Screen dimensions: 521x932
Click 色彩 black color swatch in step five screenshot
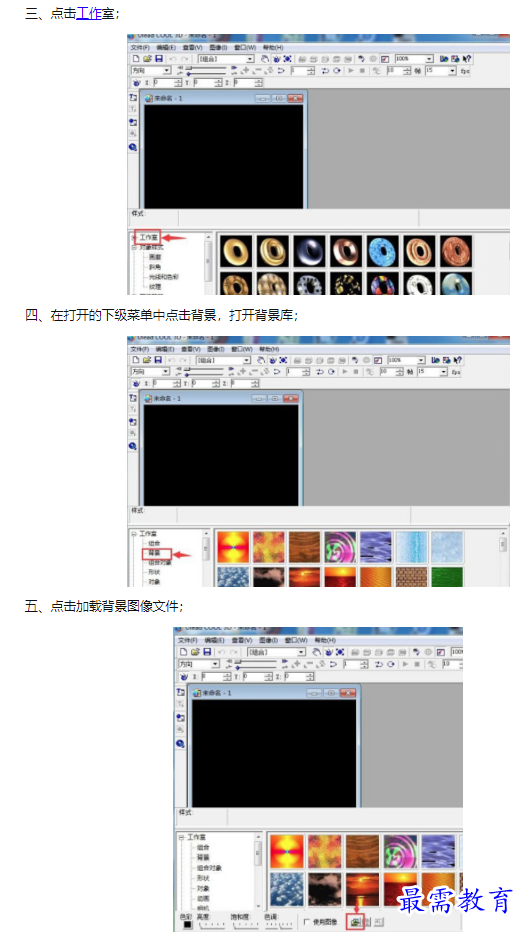[188, 924]
